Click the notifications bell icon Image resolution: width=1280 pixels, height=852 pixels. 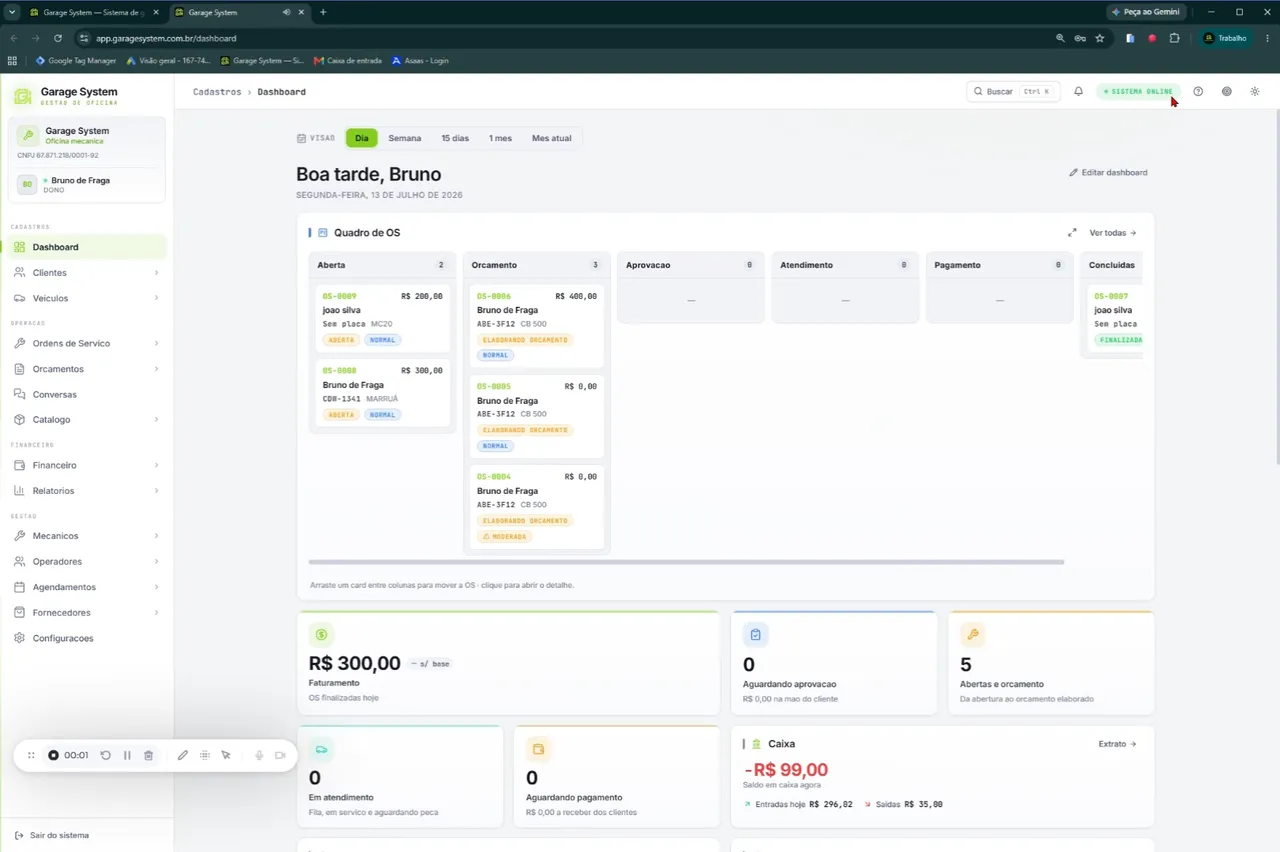click(x=1078, y=91)
